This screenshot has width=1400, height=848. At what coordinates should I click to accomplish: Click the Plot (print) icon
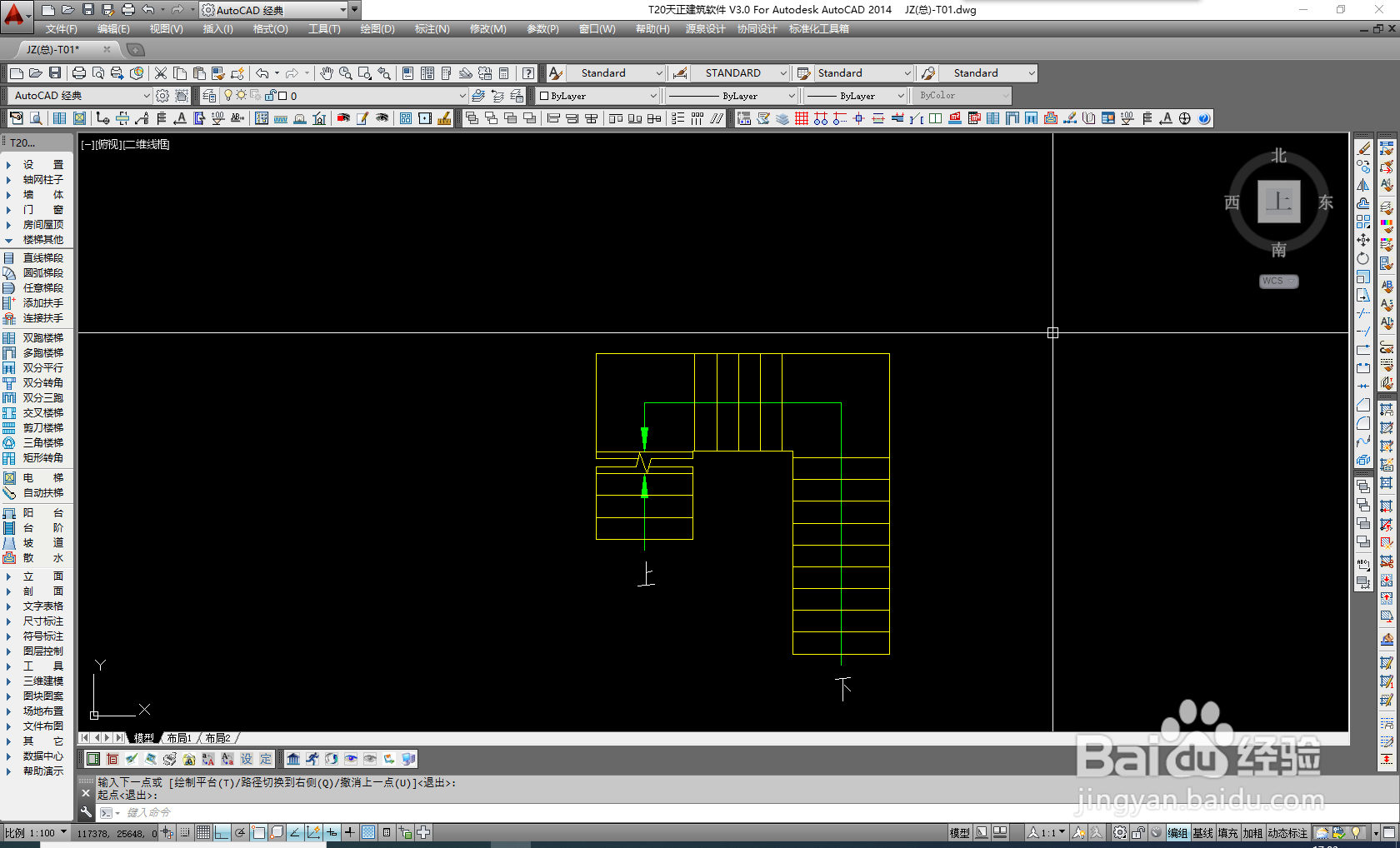(x=79, y=73)
